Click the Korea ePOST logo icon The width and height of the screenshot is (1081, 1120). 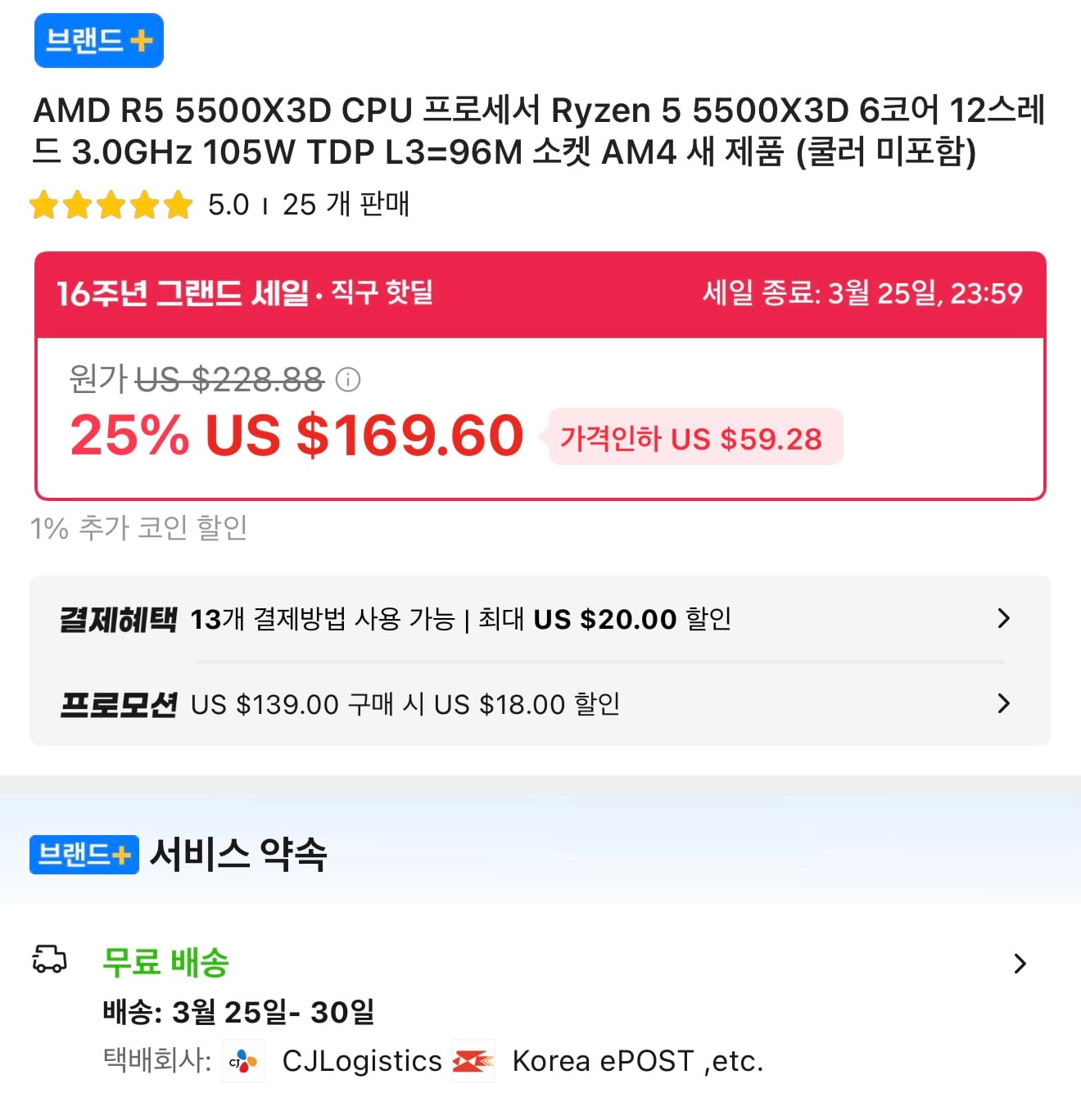pos(473,1062)
